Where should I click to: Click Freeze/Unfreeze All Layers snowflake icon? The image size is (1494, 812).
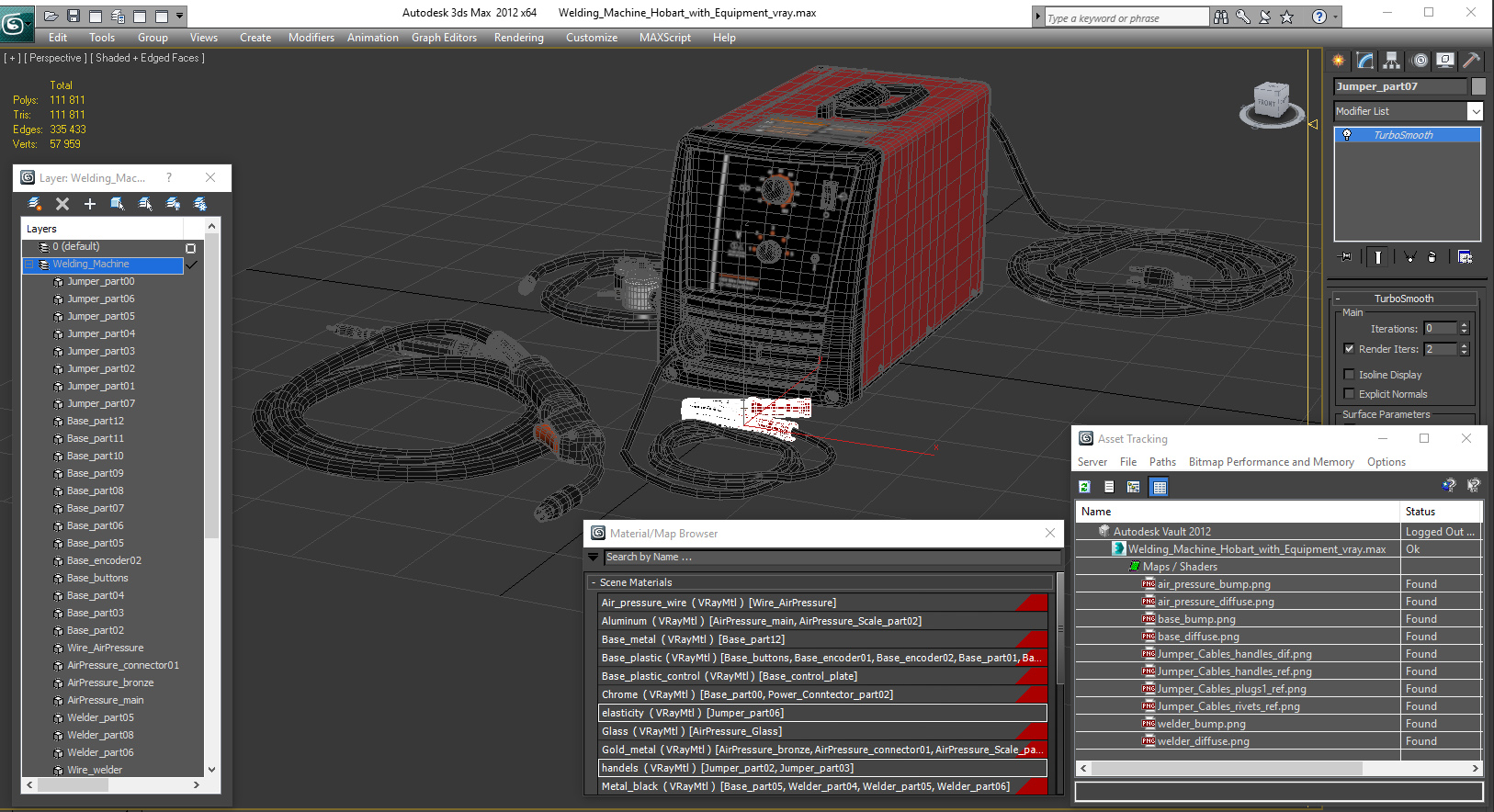(x=200, y=204)
